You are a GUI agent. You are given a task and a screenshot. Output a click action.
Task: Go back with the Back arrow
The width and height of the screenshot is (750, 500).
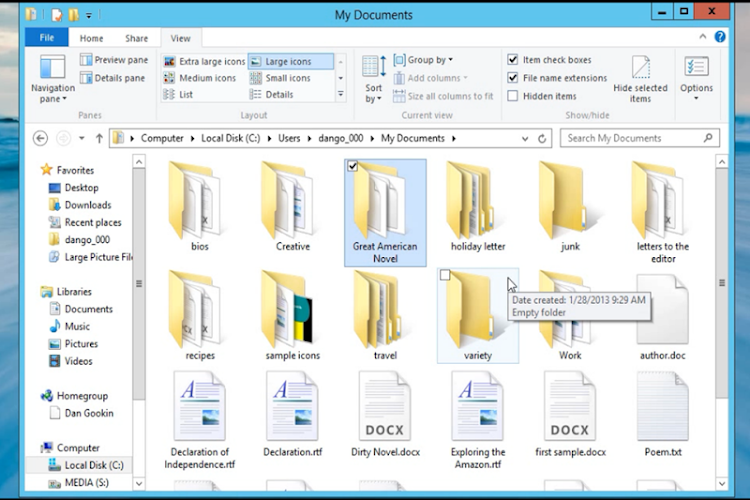pos(40,138)
